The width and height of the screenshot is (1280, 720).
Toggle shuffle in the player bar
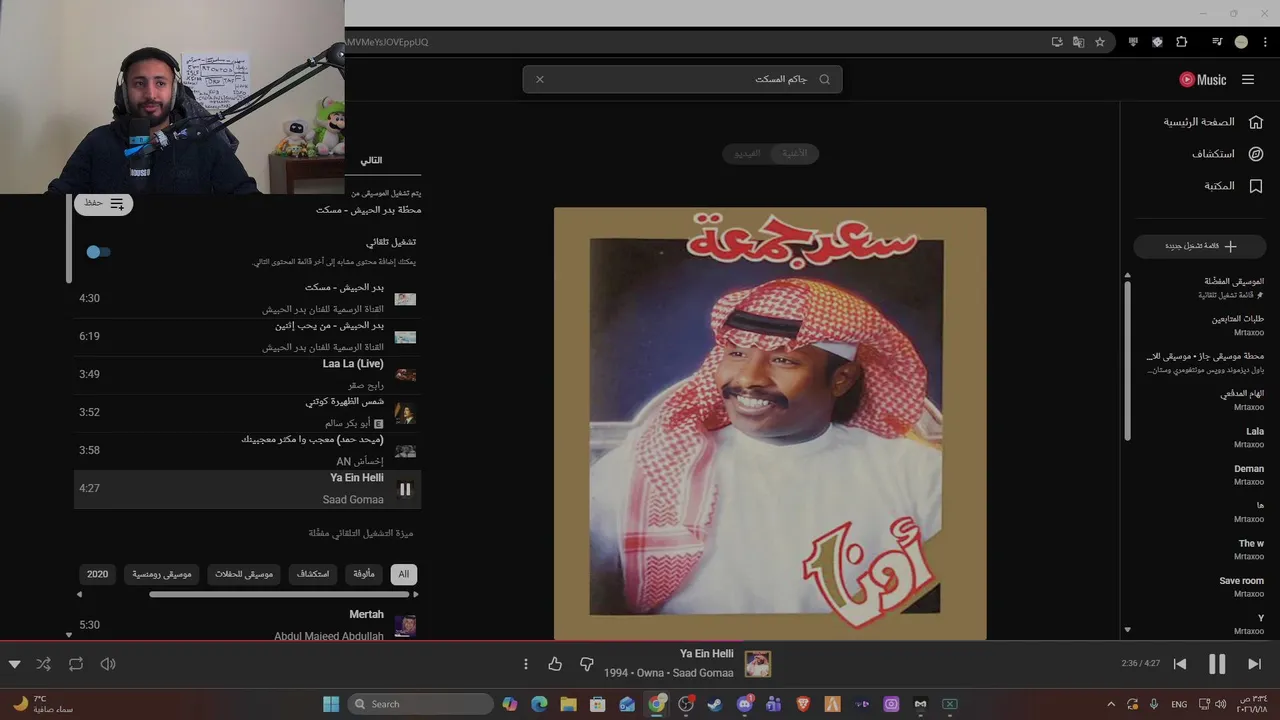tap(43, 664)
